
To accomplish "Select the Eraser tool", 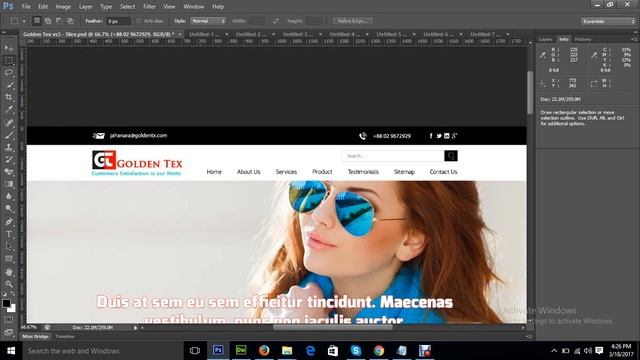I will (x=9, y=172).
